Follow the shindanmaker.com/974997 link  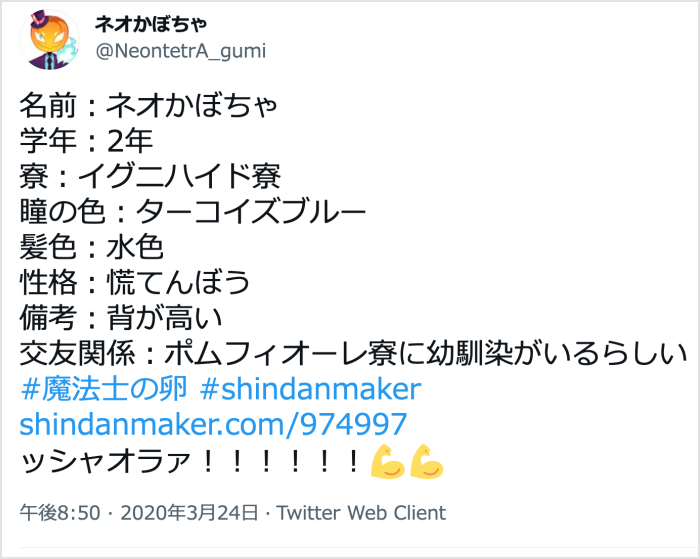213,424
